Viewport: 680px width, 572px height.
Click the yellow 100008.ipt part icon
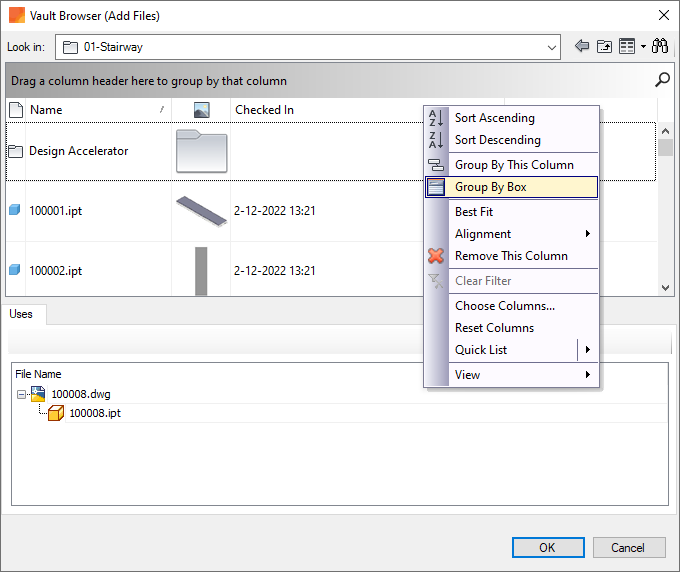(56, 413)
